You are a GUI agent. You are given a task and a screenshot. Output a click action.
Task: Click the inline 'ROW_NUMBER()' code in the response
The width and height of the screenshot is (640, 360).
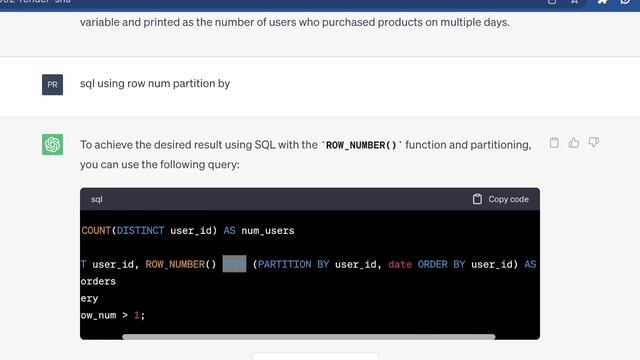click(x=361, y=145)
